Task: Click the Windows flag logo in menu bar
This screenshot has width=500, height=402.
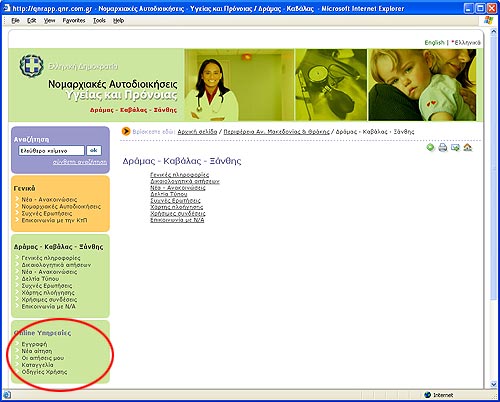Action: (488, 20)
